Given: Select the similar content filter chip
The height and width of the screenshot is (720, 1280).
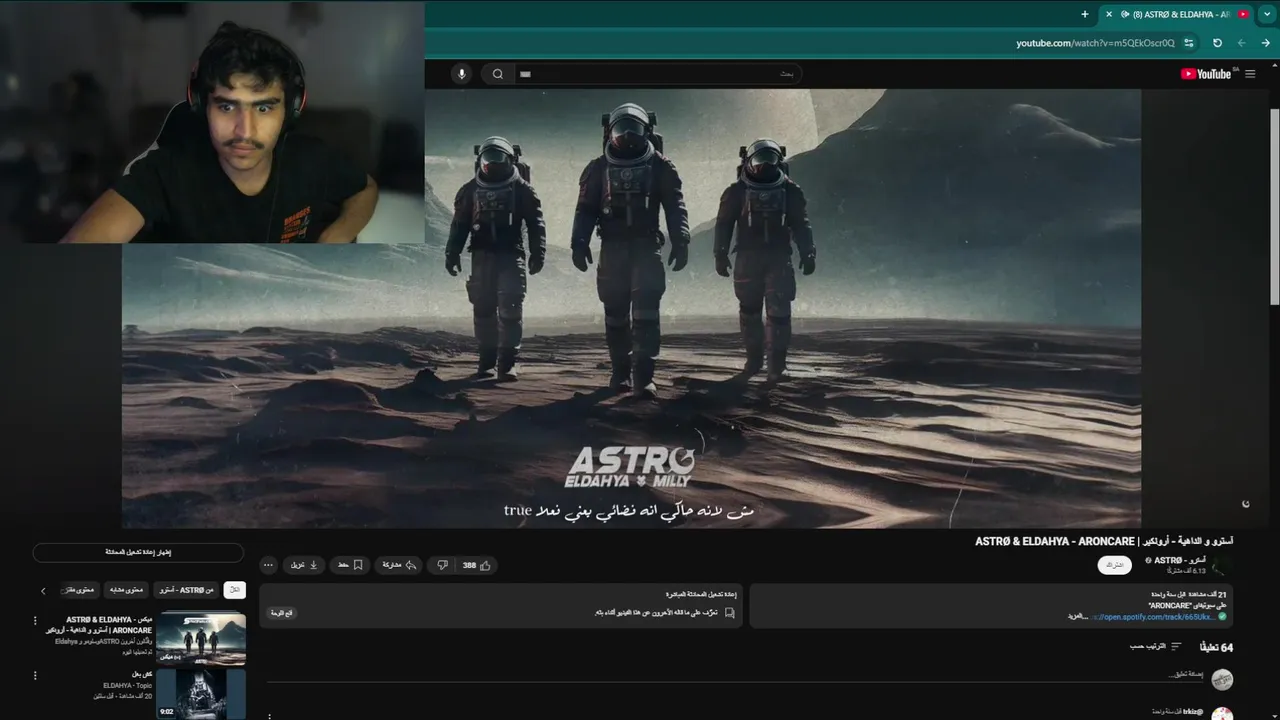Looking at the screenshot, I should (x=124, y=590).
